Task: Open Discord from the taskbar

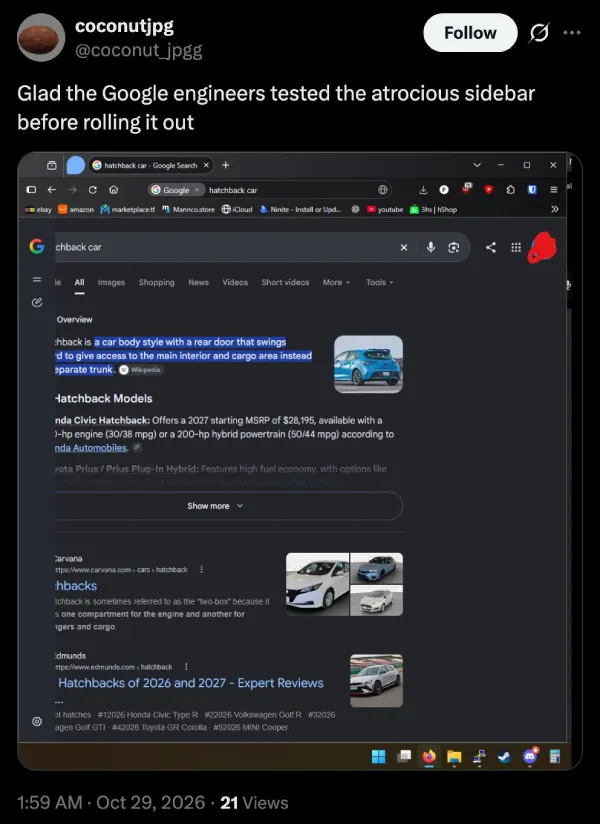Action: click(x=530, y=756)
